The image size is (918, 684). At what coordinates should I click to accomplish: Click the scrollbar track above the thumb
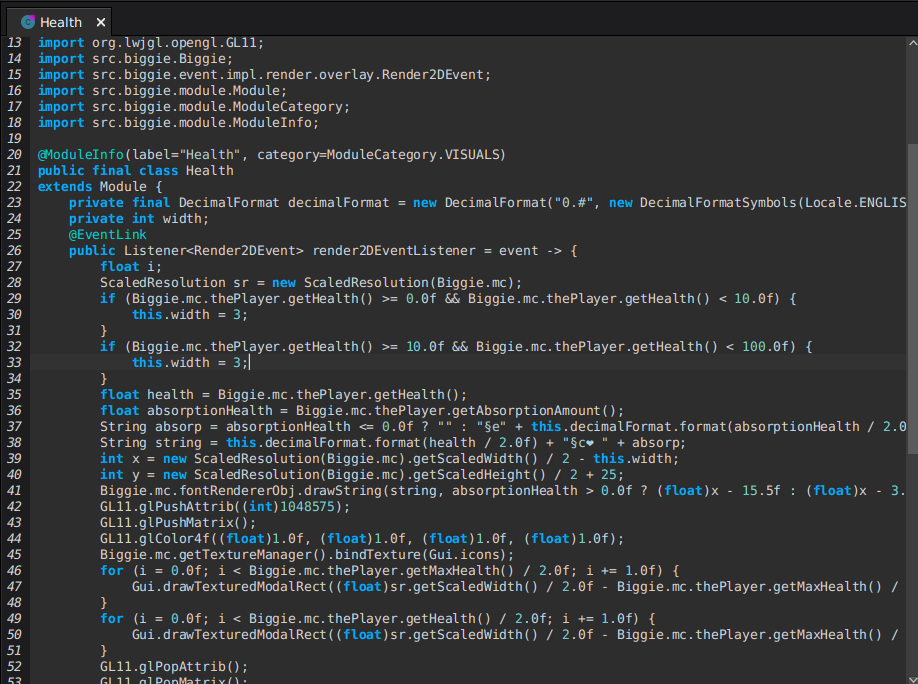[x=911, y=95]
